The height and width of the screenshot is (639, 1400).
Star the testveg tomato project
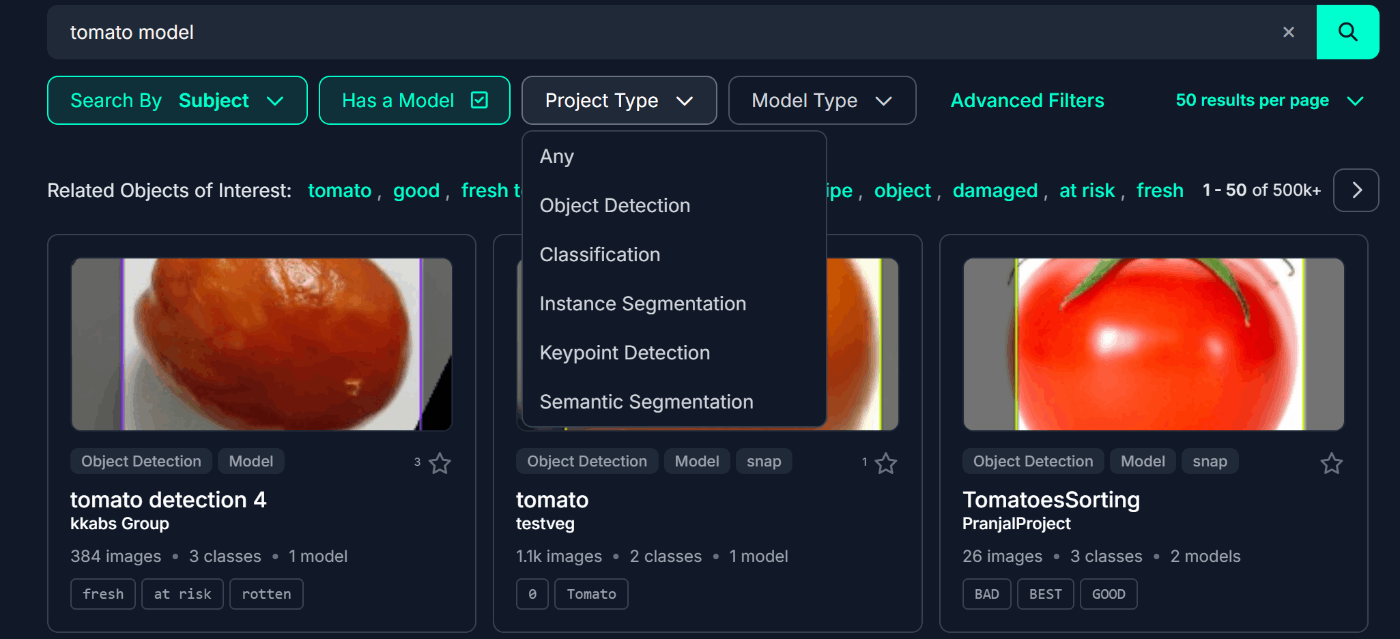886,463
